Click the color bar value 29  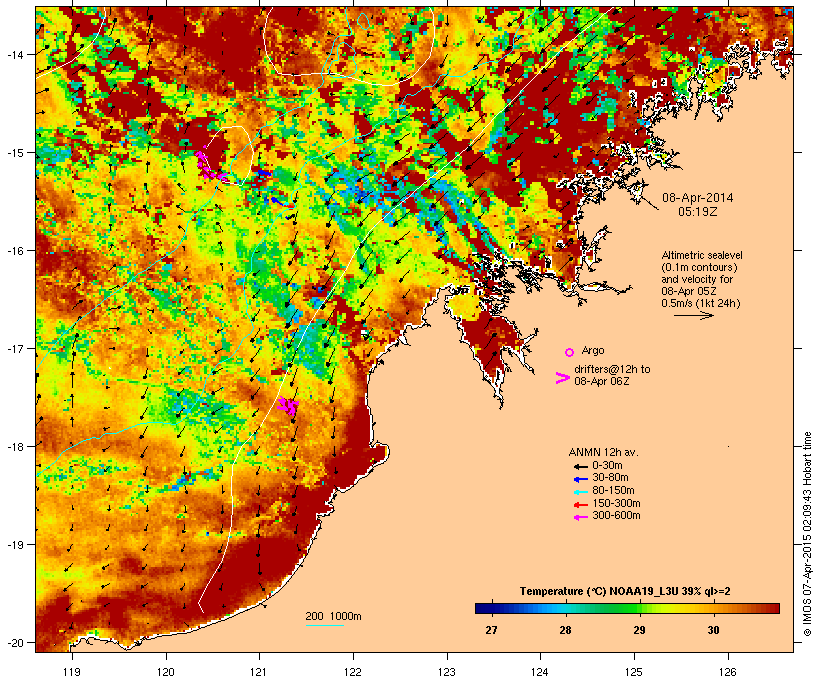[x=639, y=630]
